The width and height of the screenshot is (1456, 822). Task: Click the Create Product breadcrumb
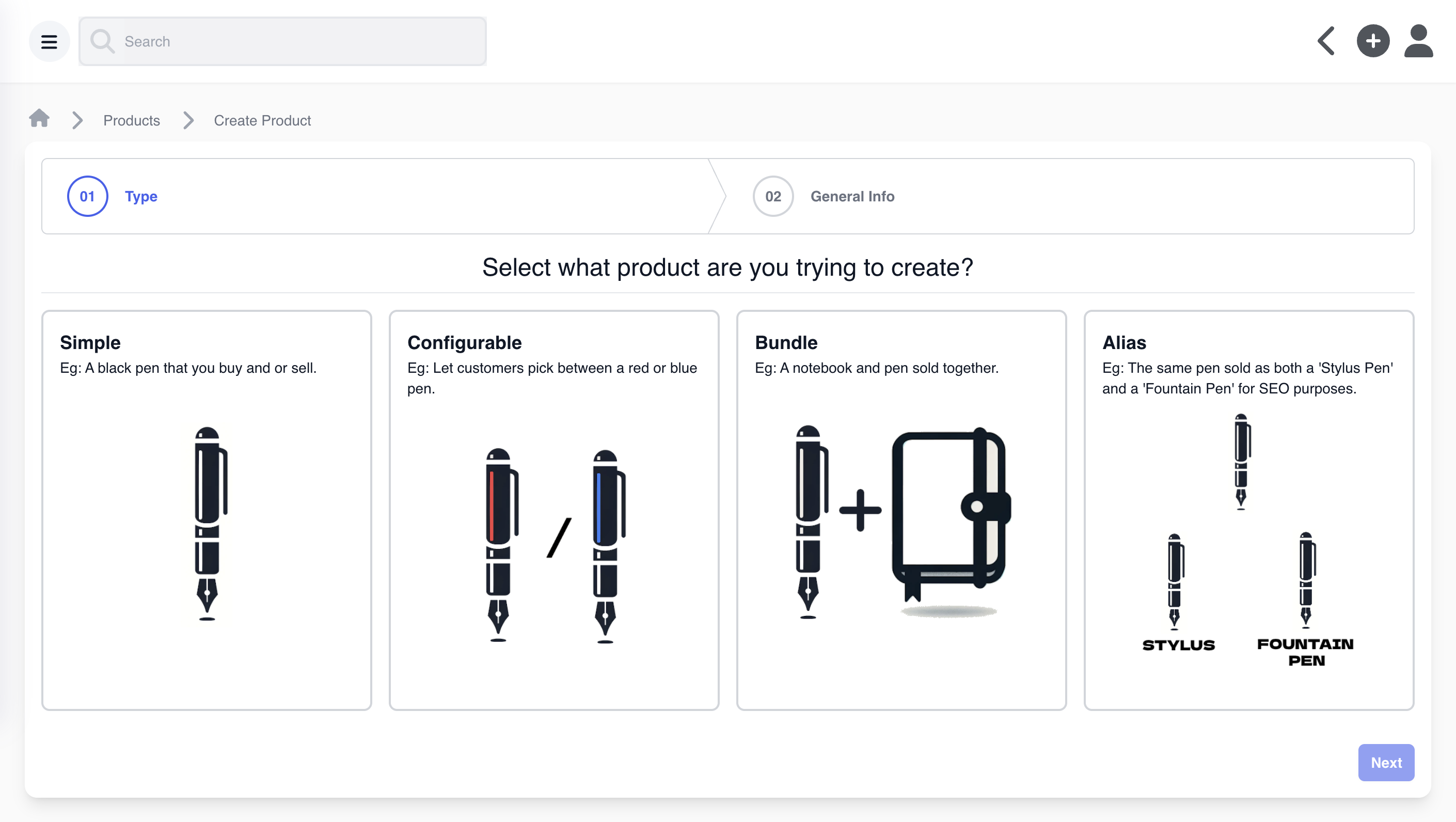262,120
